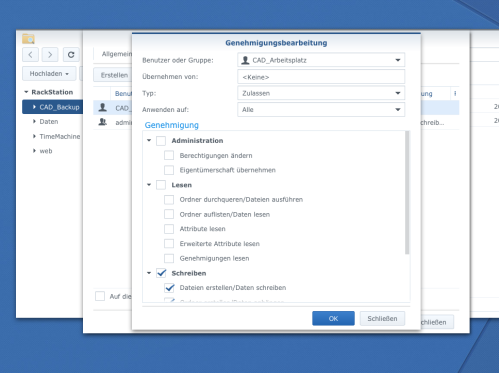This screenshot has width=499, height=373.
Task: Refresh the folder view
Action: pos(71,54)
